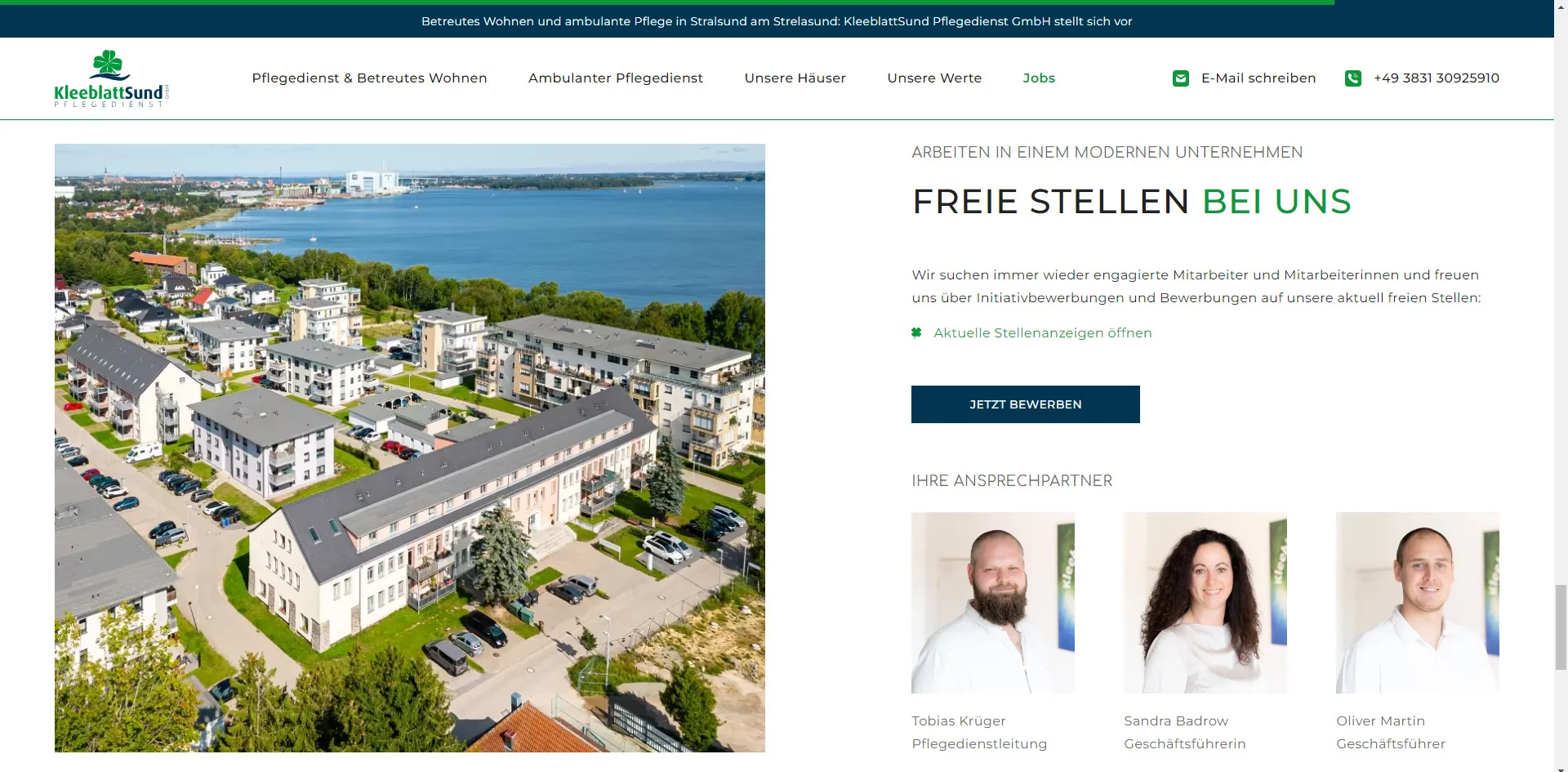The height and width of the screenshot is (772, 1568).
Task: Click the KleeblattSund cloverleaf logo
Action: pos(111,78)
